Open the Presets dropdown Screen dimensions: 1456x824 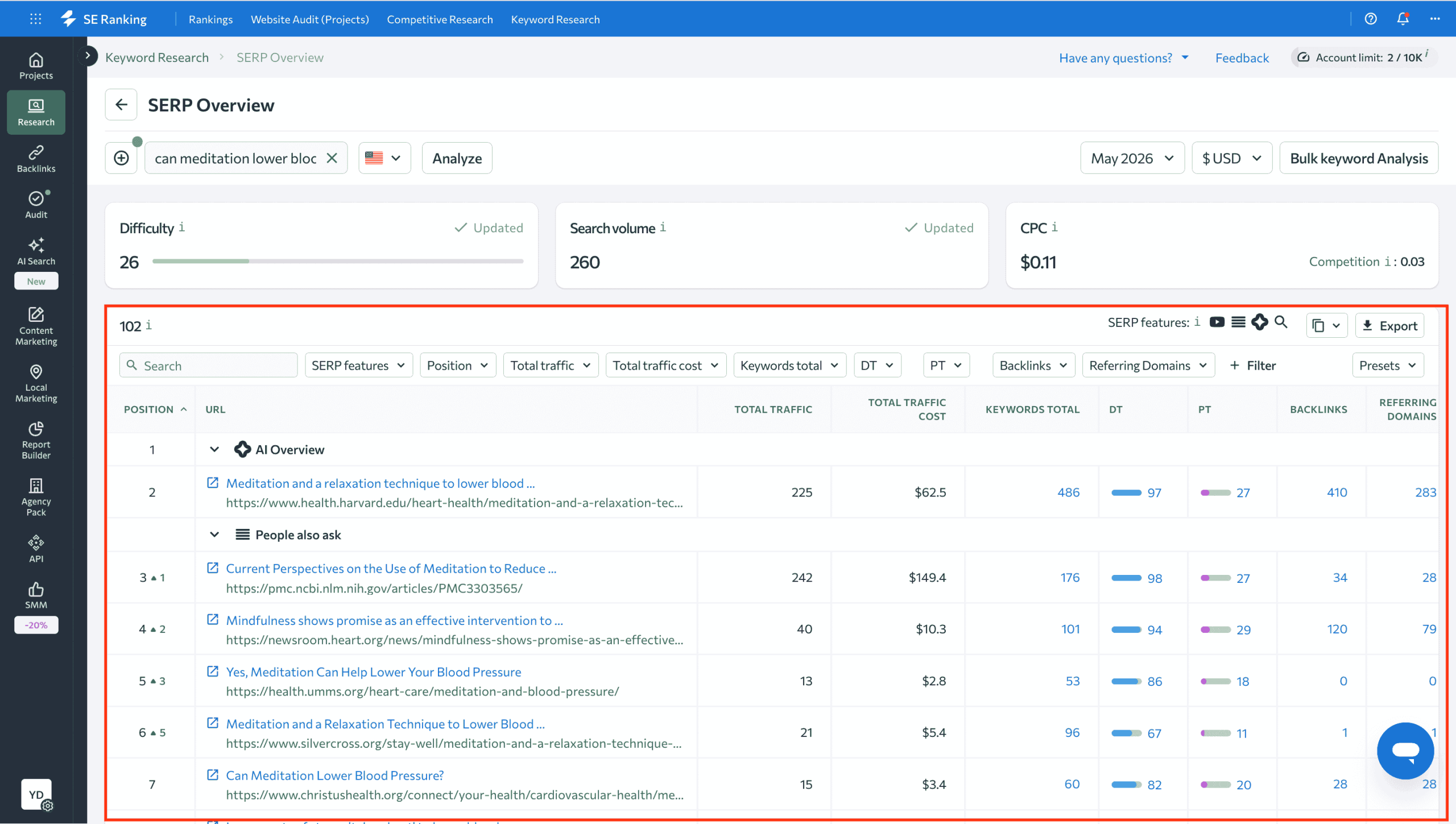[1388, 365]
